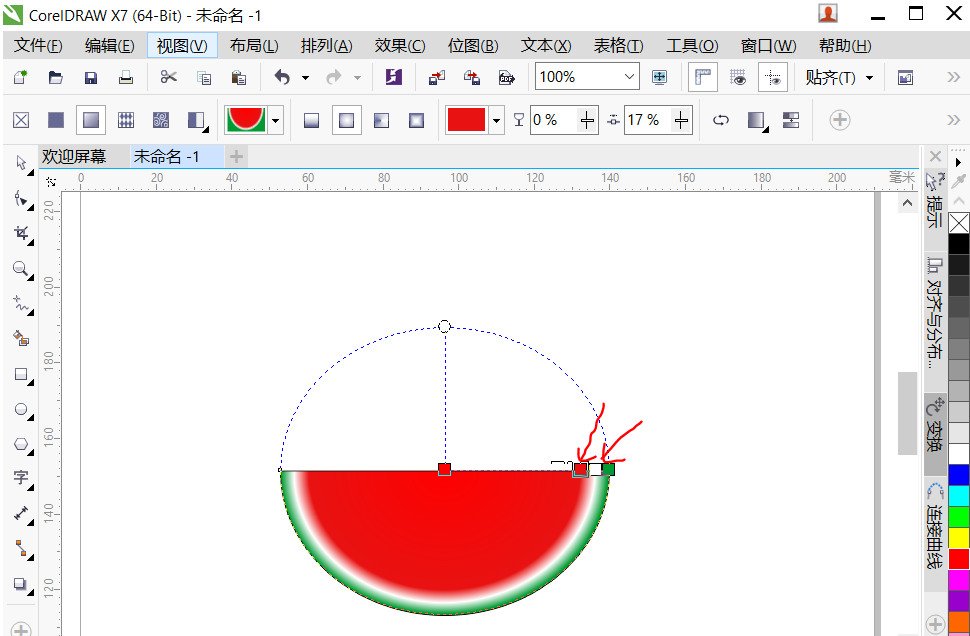
Task: Switch to the 未命名 -1 document tab
Action: [x=166, y=157]
